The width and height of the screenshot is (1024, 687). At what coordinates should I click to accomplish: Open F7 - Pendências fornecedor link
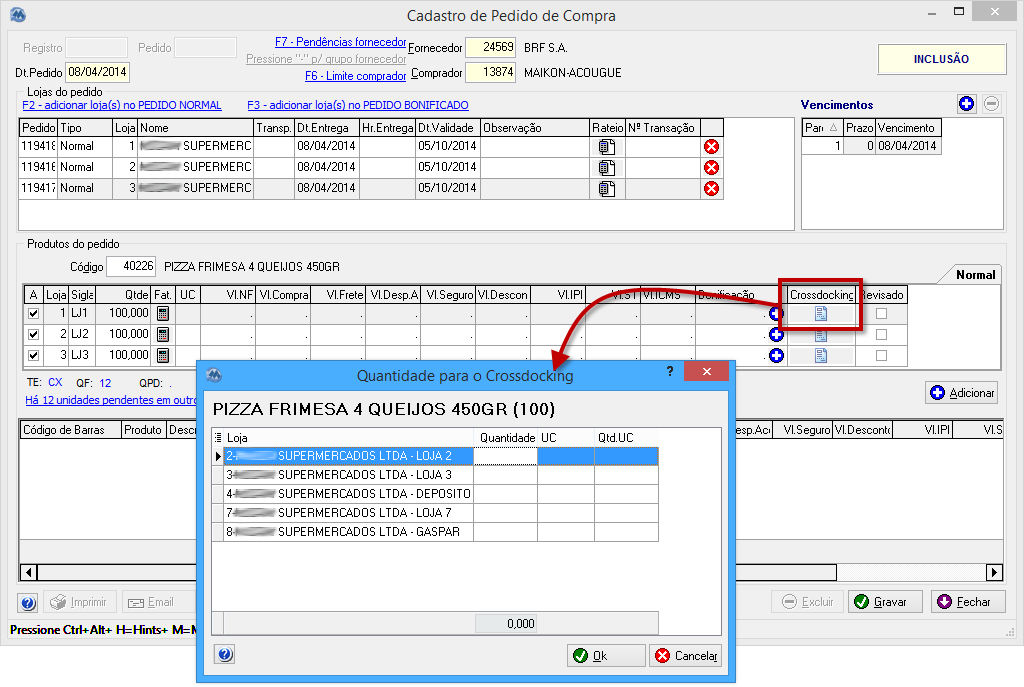click(340, 42)
